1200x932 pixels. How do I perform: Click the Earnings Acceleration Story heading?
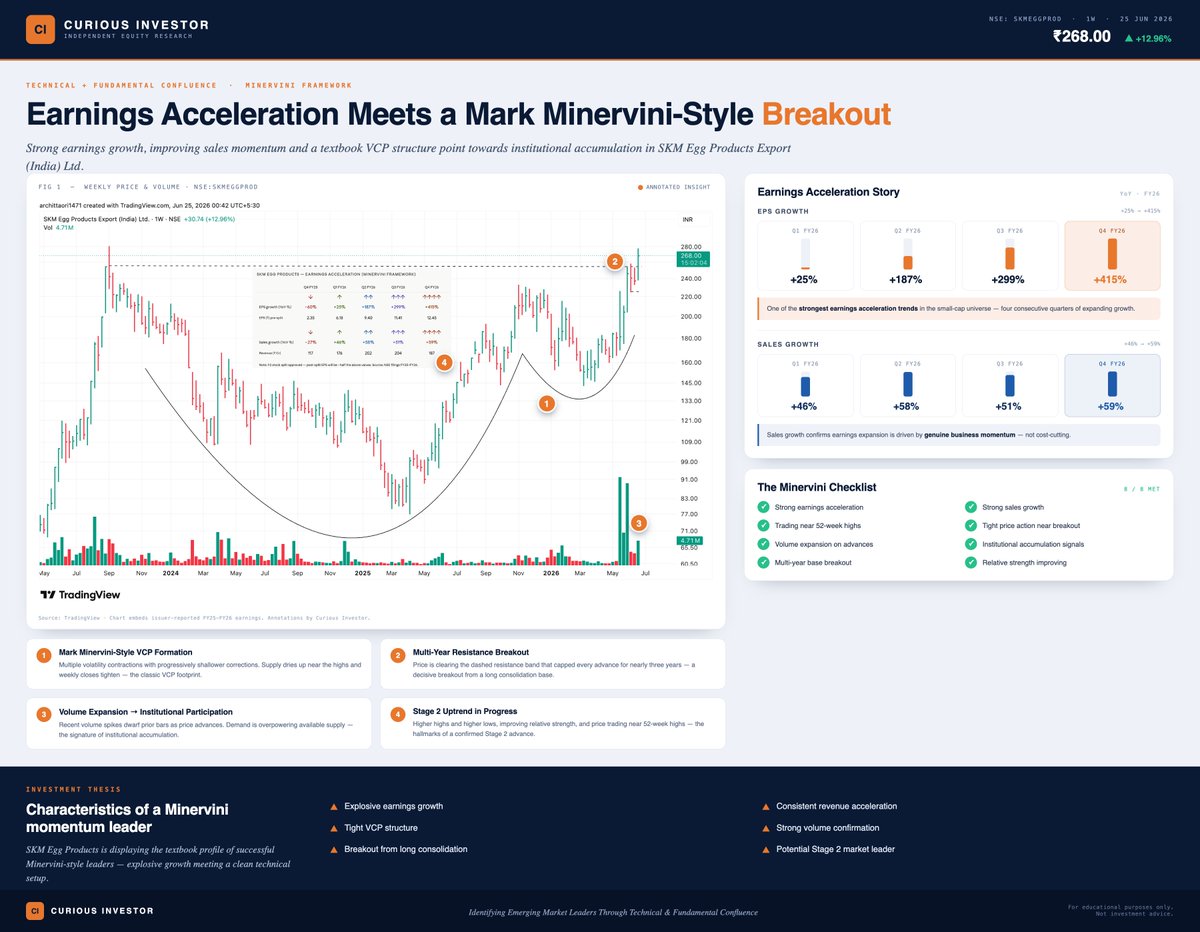(x=828, y=191)
